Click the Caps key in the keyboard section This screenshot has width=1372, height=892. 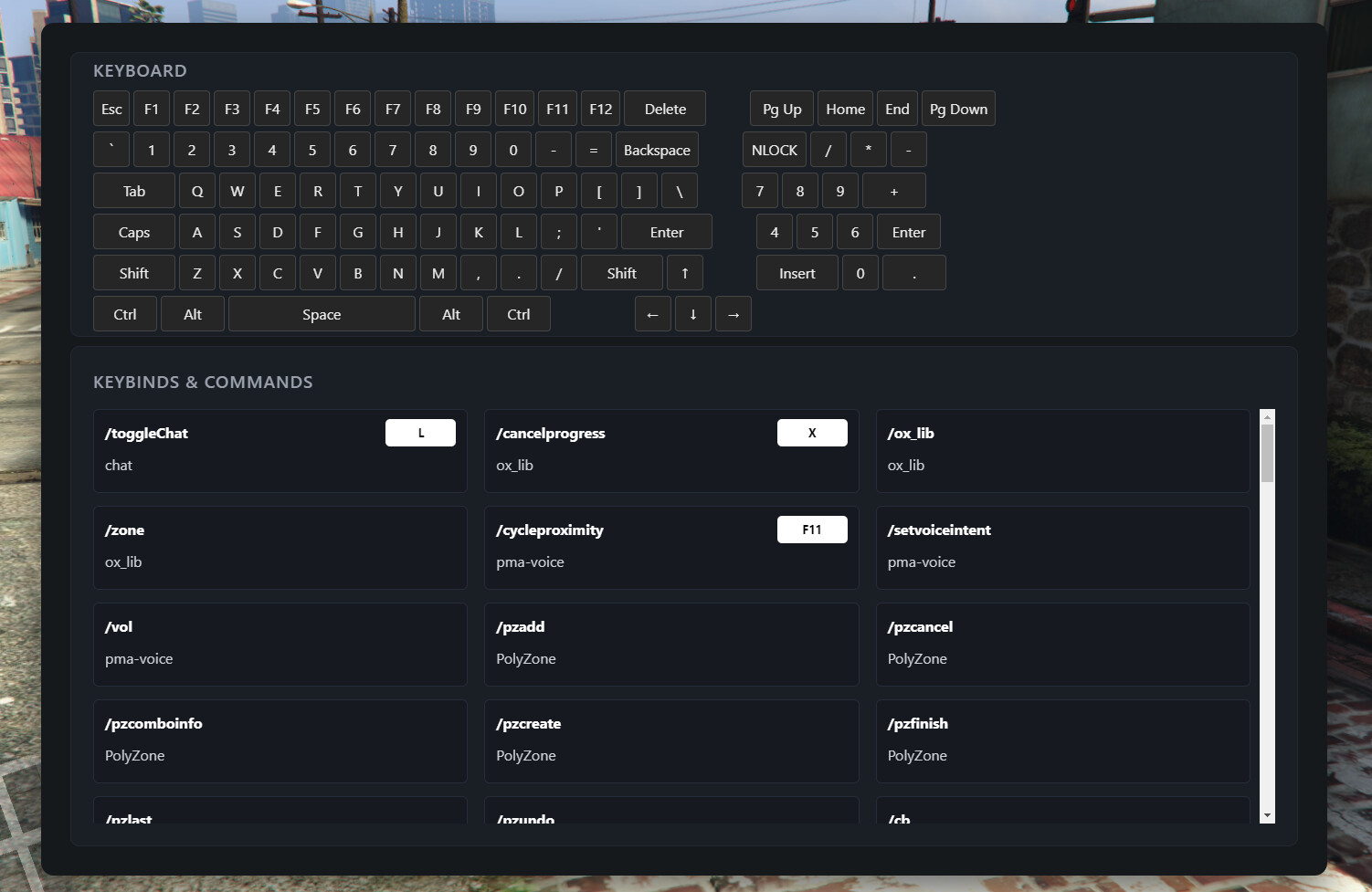coord(132,231)
